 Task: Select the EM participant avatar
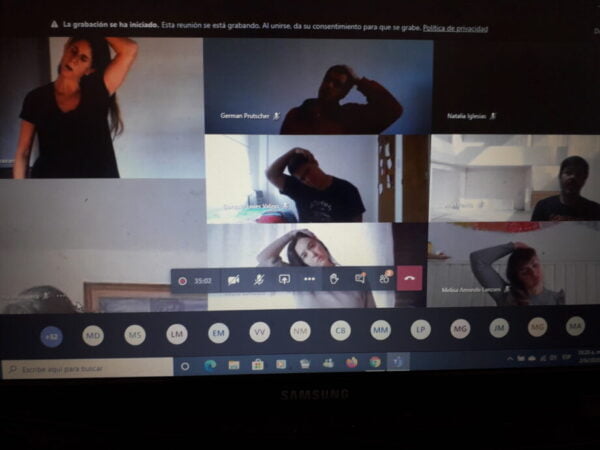tap(218, 333)
